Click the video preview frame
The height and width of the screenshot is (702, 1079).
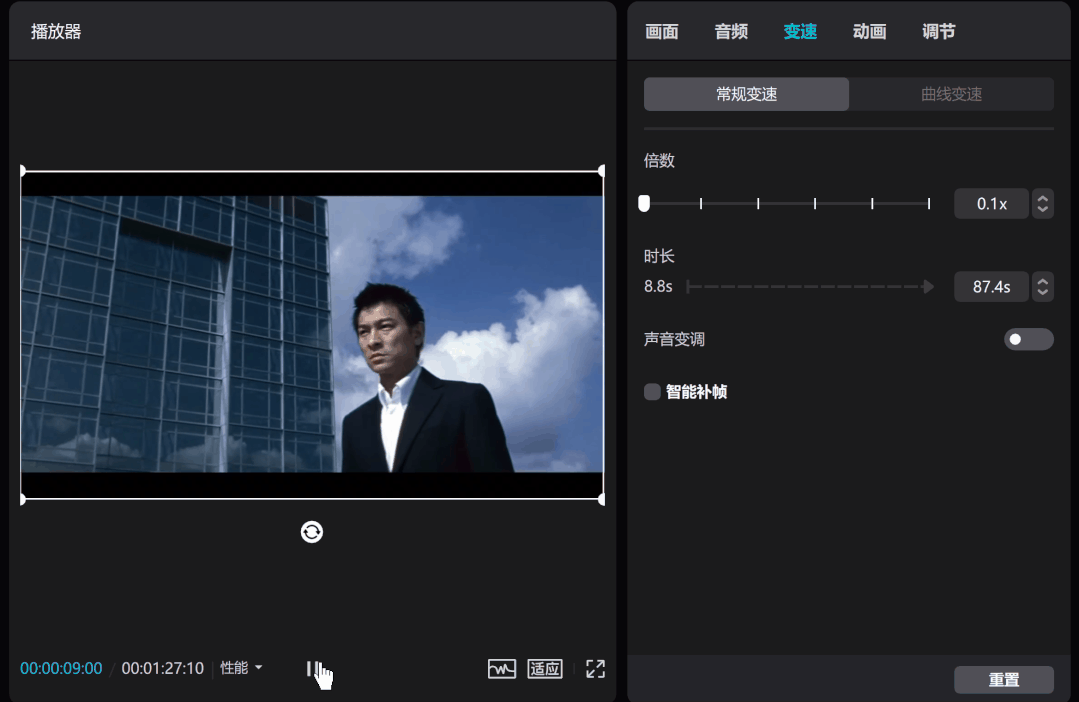[312, 334]
